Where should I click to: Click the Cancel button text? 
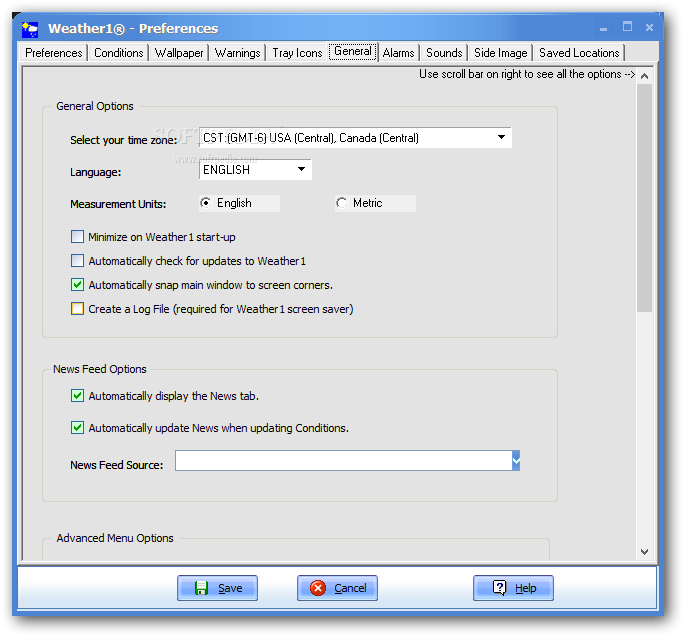pyautogui.click(x=350, y=588)
